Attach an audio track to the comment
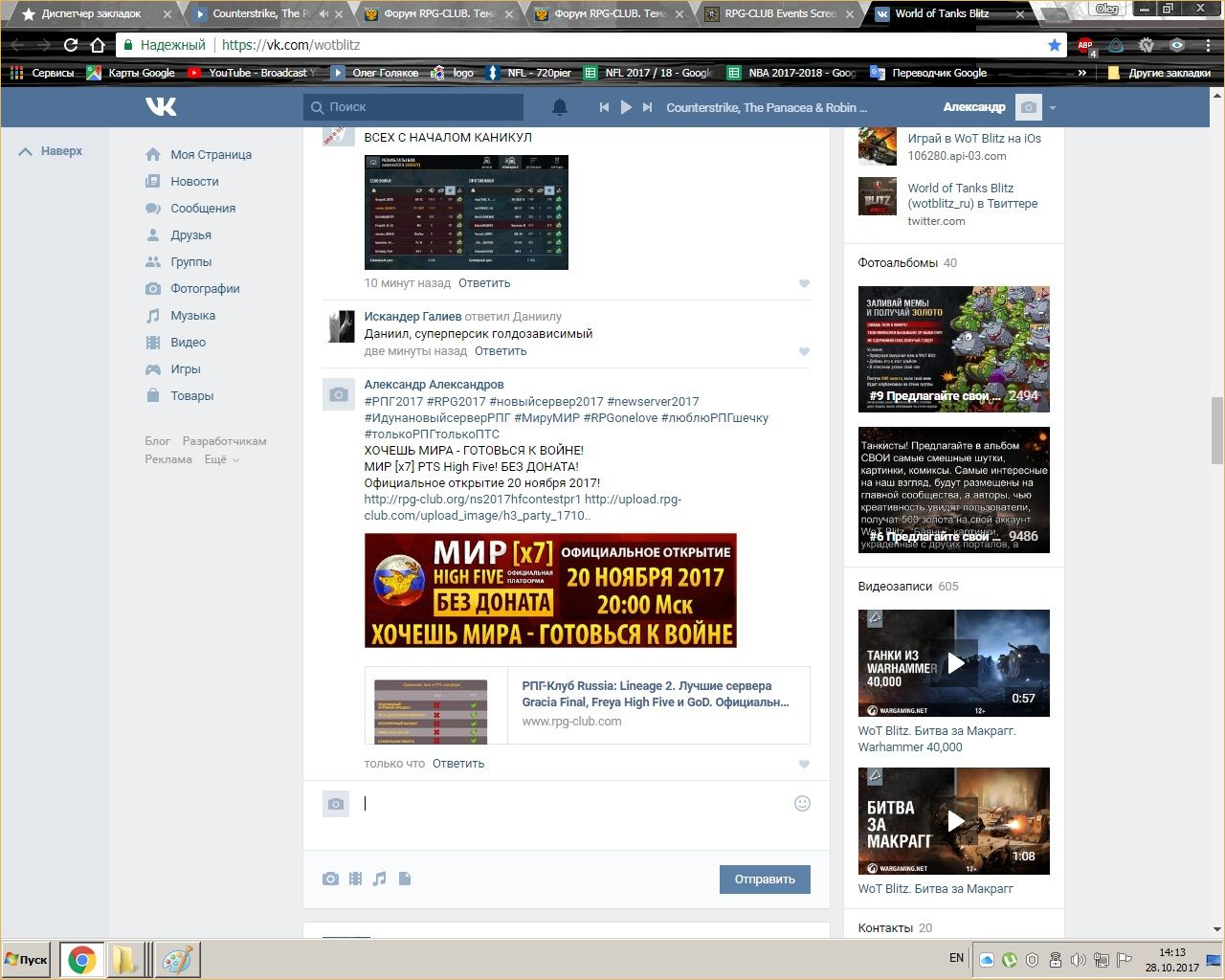The image size is (1225, 980). pyautogui.click(x=380, y=879)
